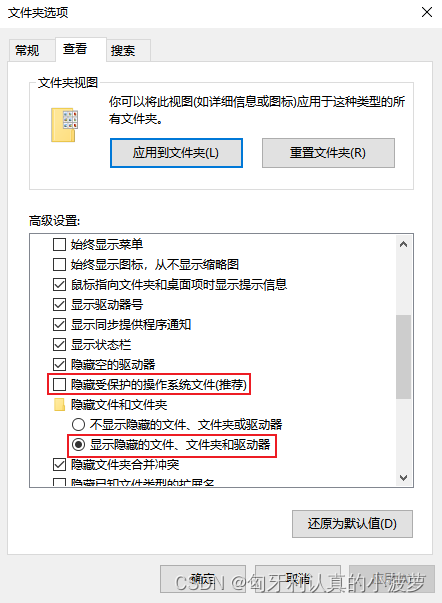Image resolution: width=442 pixels, height=603 pixels.
Task: Click the folder view icon image
Action: point(64,125)
